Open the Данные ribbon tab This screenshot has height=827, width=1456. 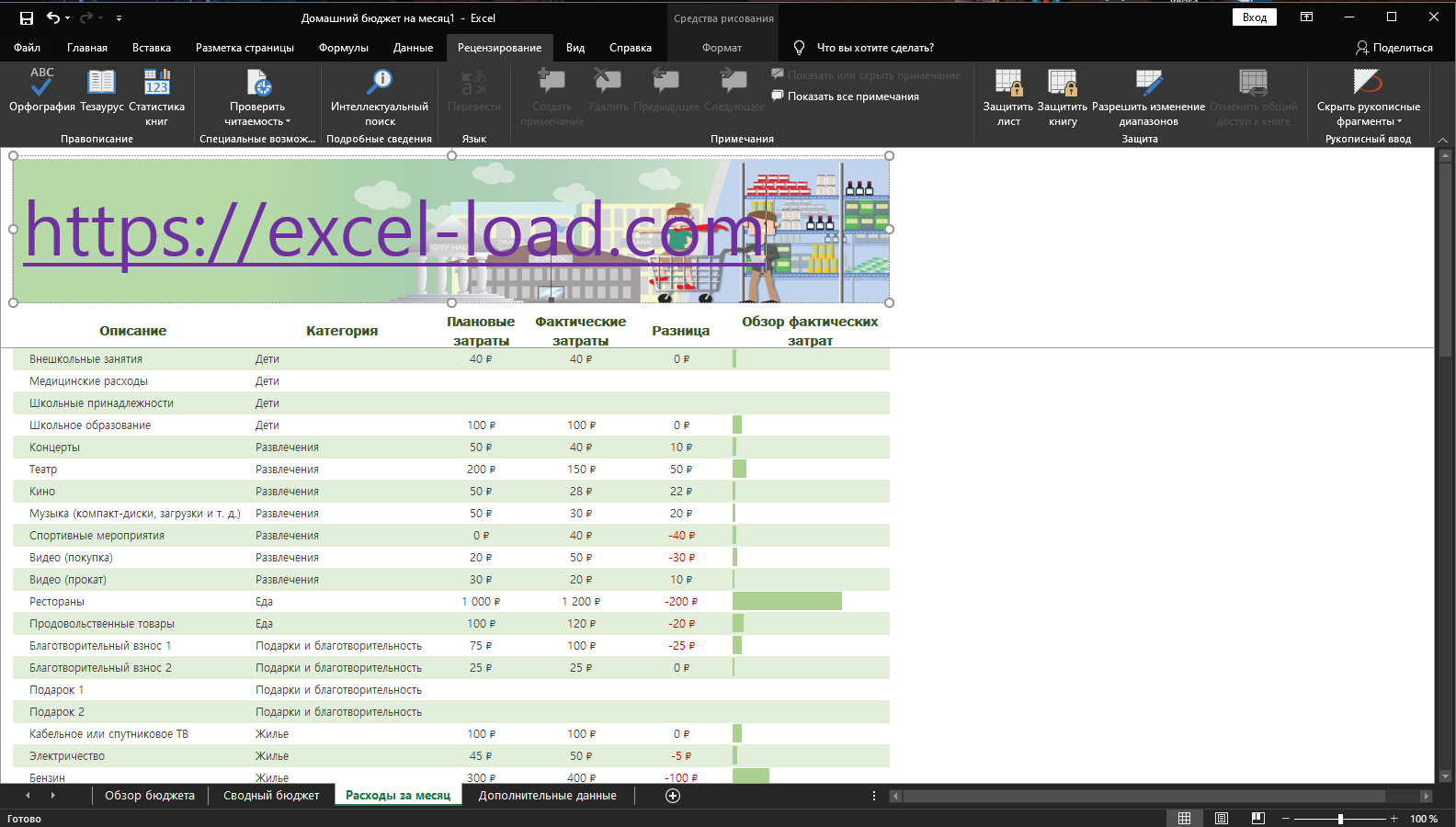(x=413, y=48)
